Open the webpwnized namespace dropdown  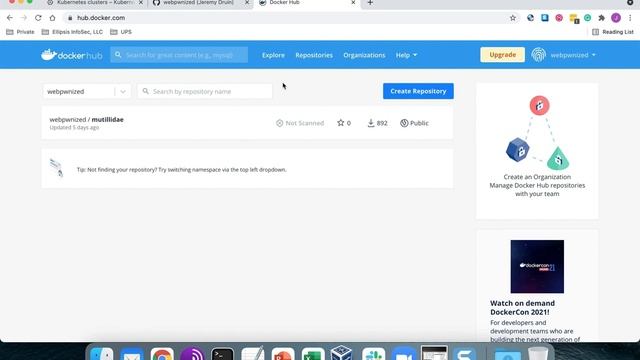coord(87,91)
